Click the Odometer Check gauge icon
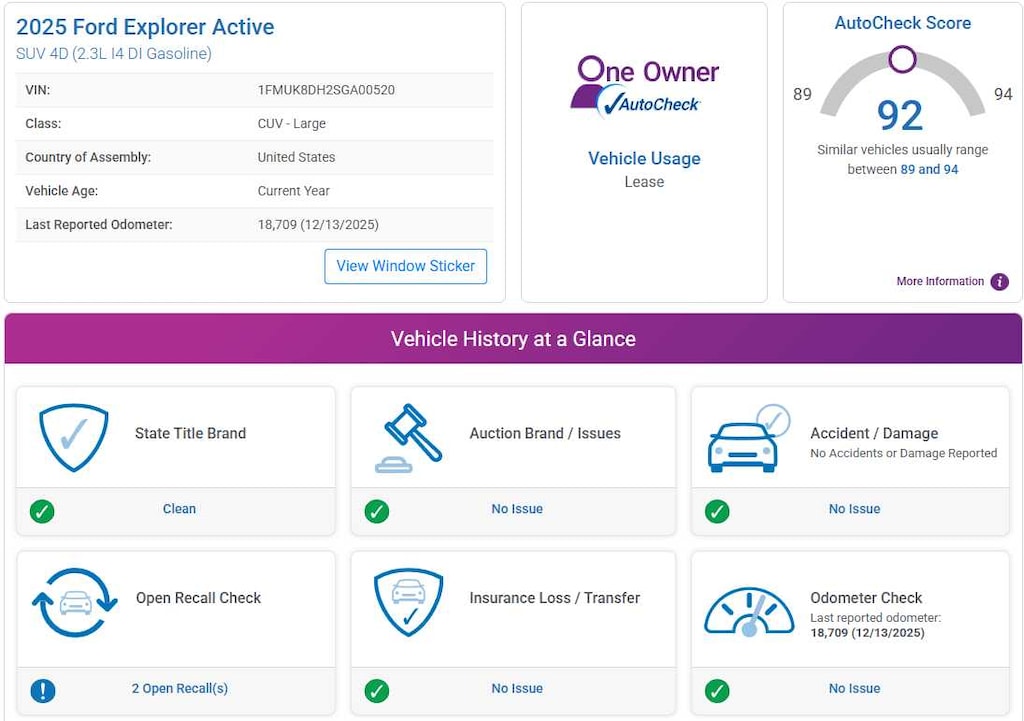 (x=748, y=610)
